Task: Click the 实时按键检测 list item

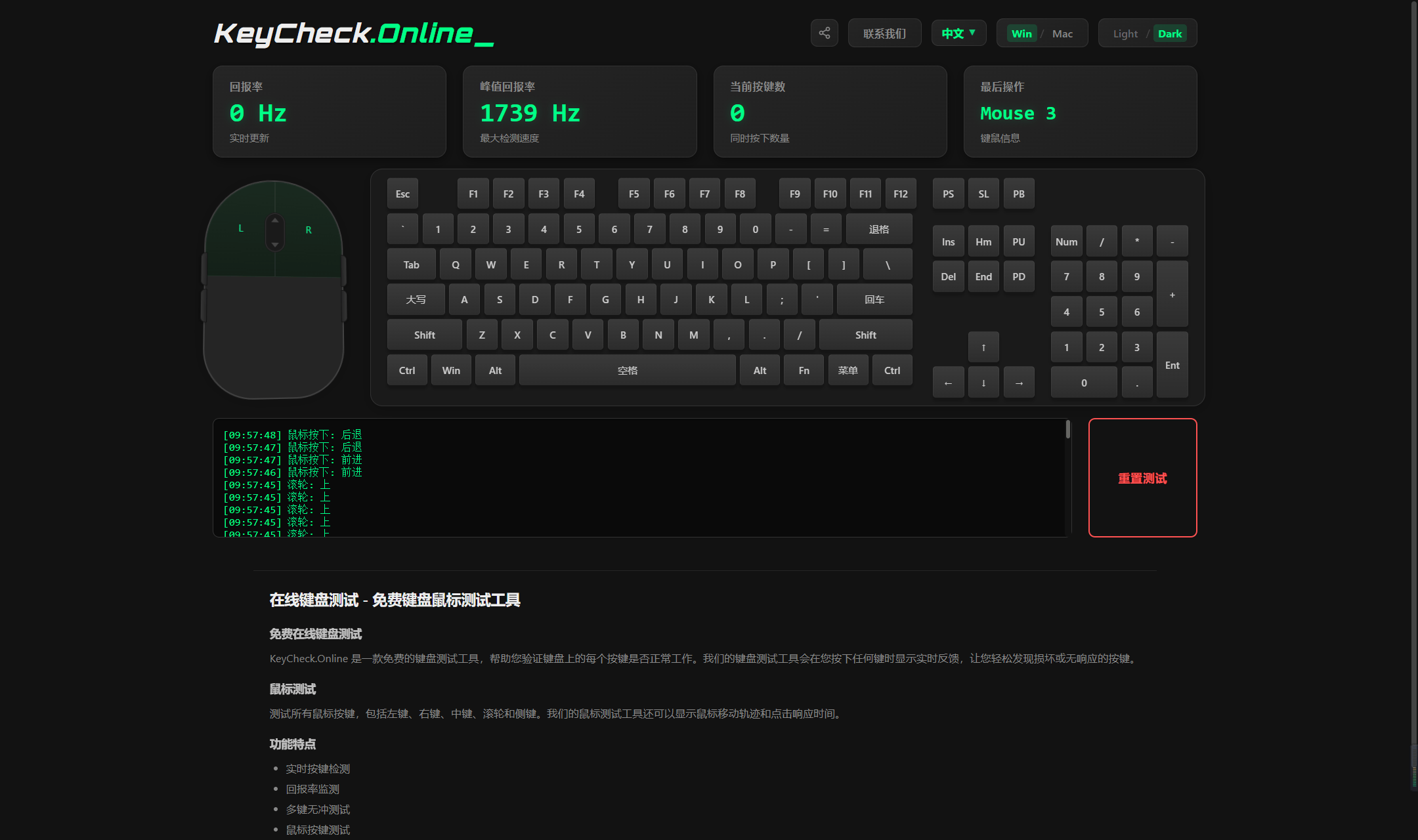Action: click(x=318, y=768)
